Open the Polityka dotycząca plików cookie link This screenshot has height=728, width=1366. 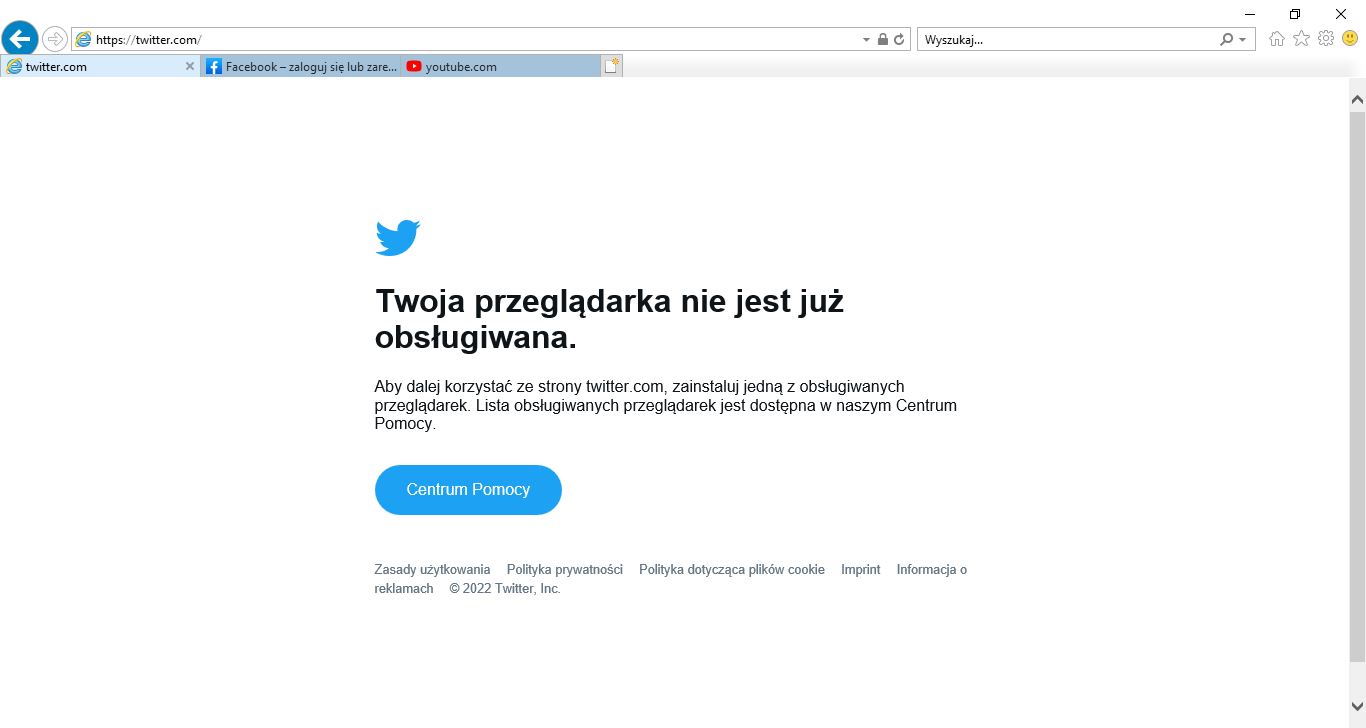point(732,570)
